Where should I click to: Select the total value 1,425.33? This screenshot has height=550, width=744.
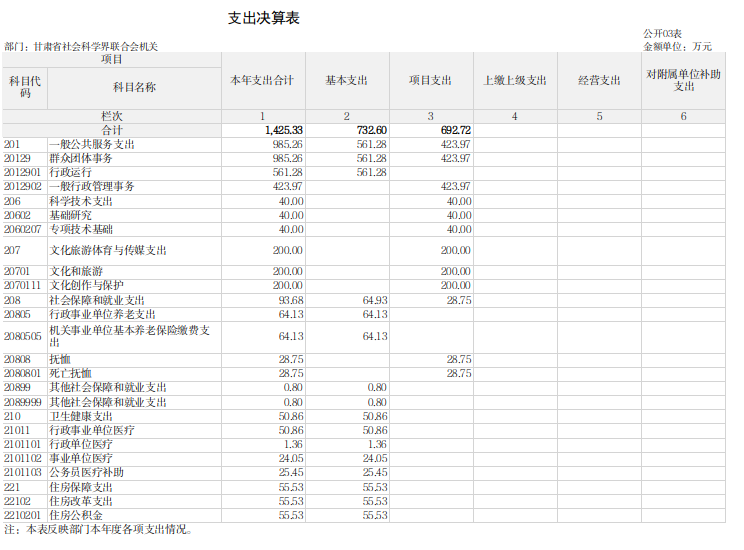[x=284, y=130]
